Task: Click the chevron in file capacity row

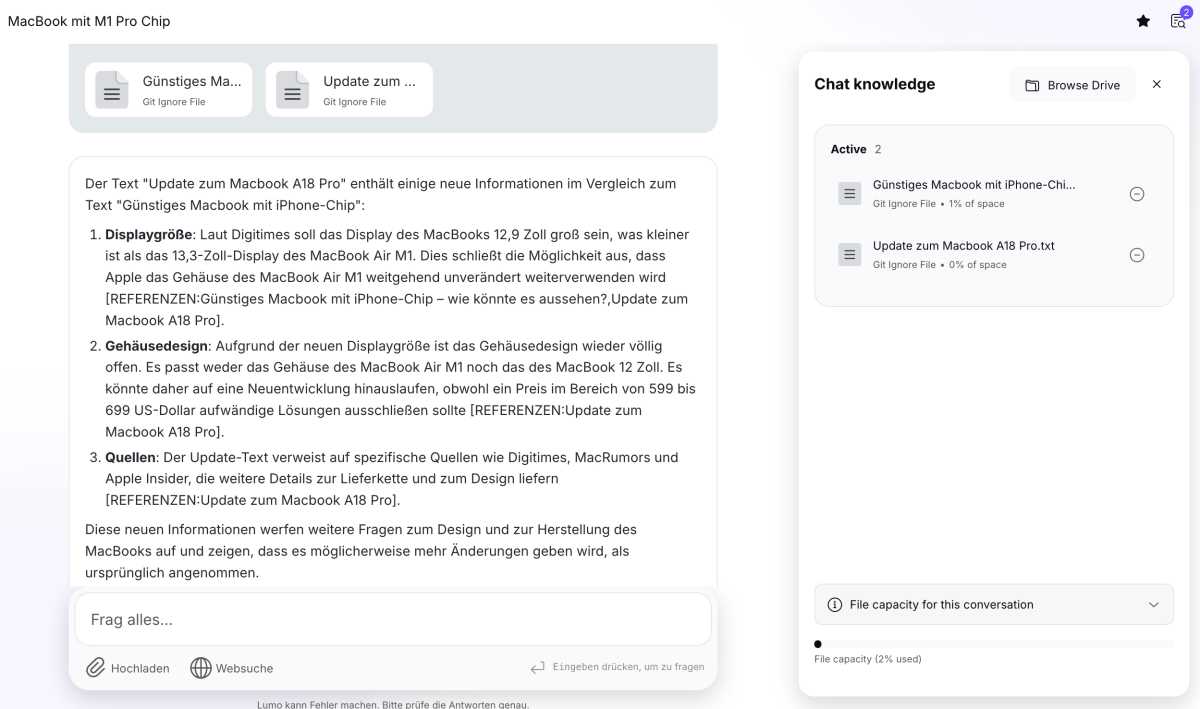Action: coord(1153,605)
